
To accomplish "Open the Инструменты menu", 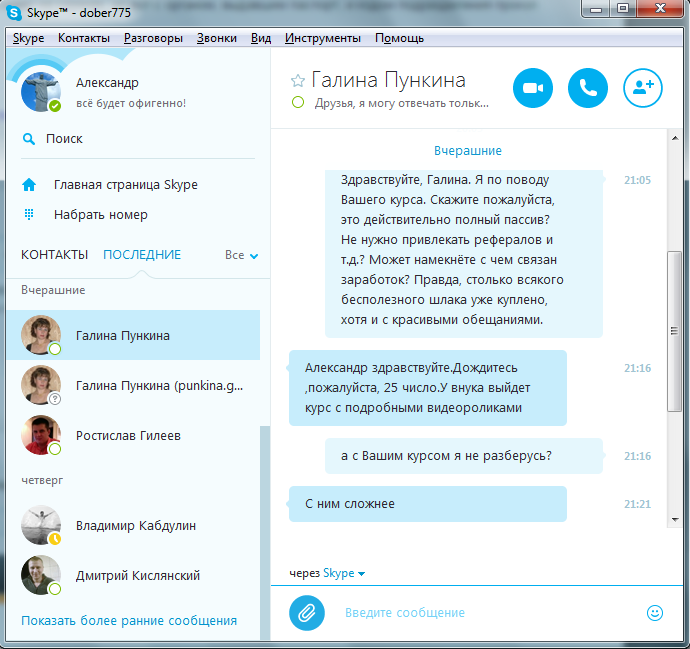I will (323, 38).
